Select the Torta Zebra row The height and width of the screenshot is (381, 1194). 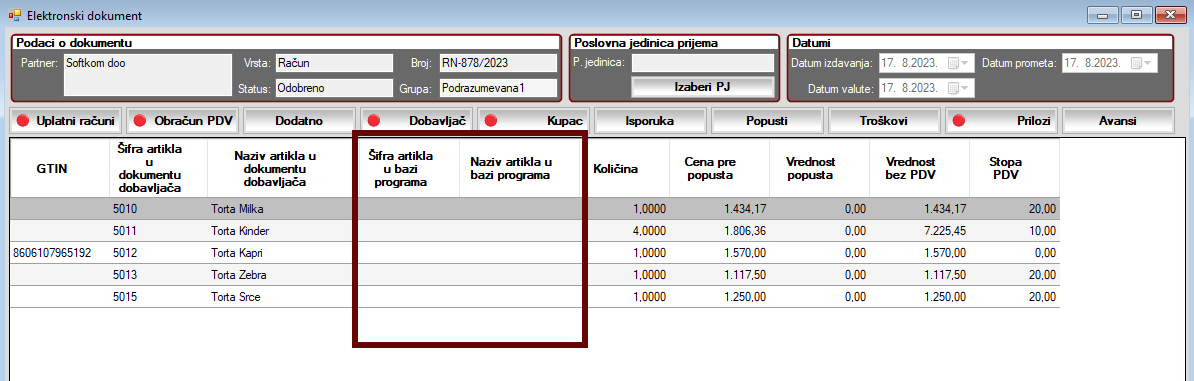[535, 275]
